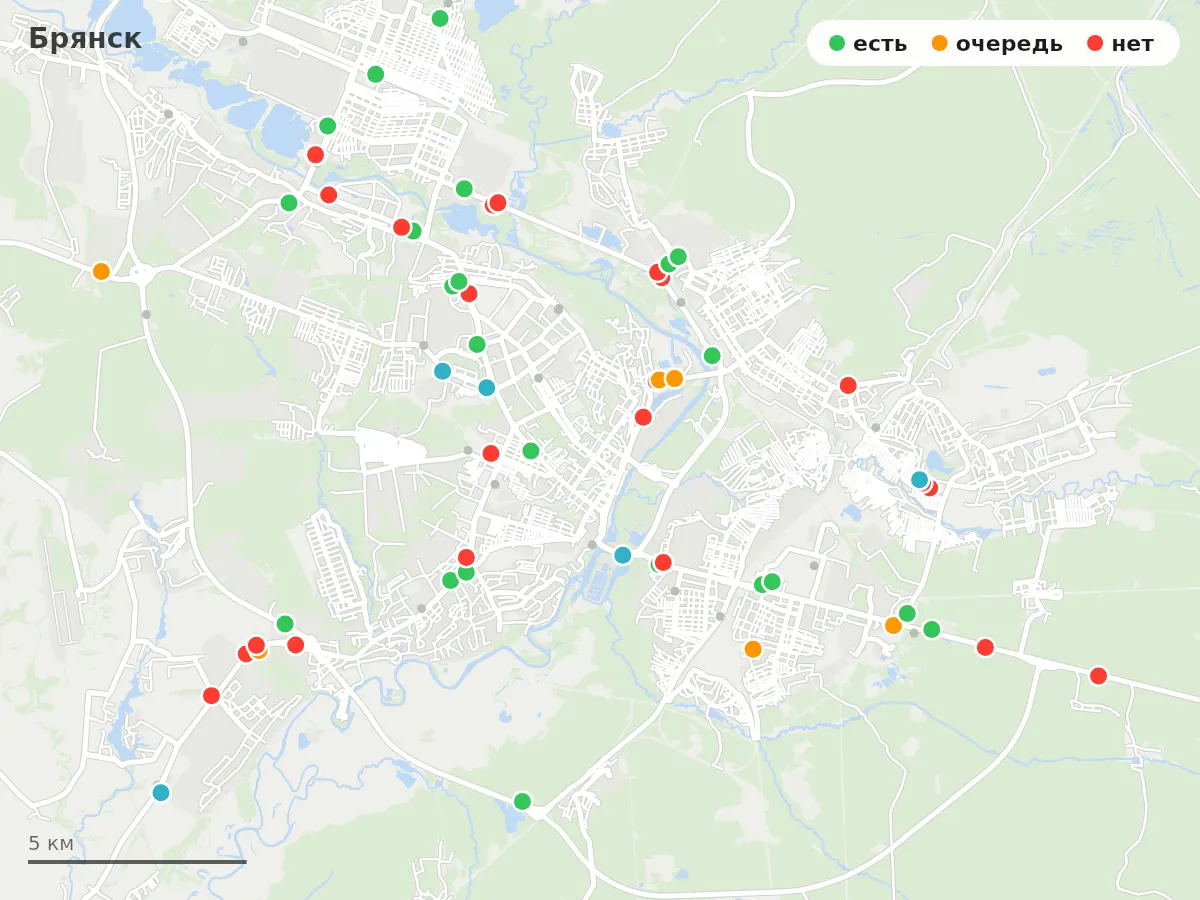Open the southwesternmost red marker
The width and height of the screenshot is (1200, 900).
(211, 696)
